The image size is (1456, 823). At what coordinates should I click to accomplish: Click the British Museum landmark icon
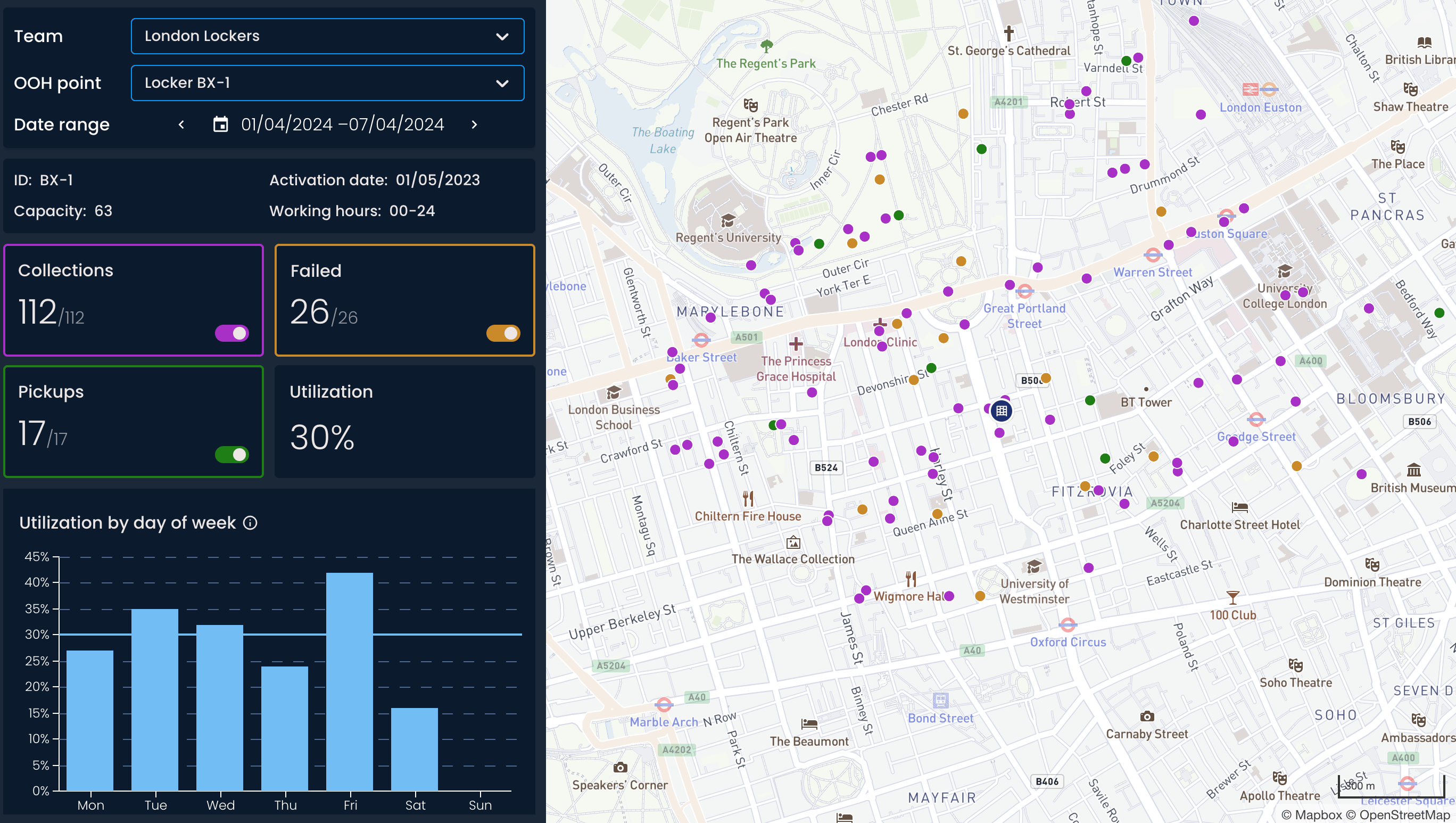pos(1413,470)
